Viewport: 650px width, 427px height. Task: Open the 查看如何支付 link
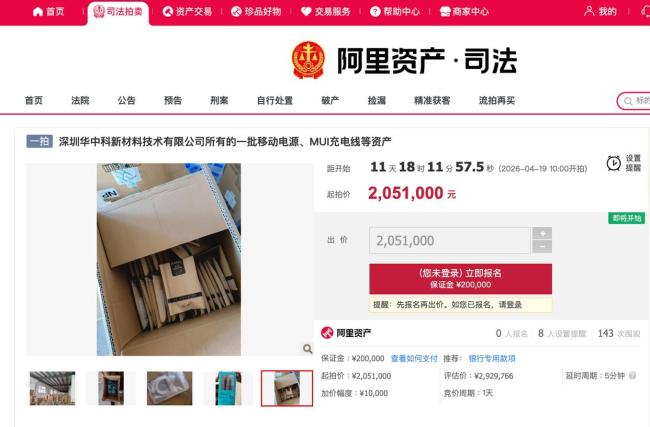tap(414, 358)
